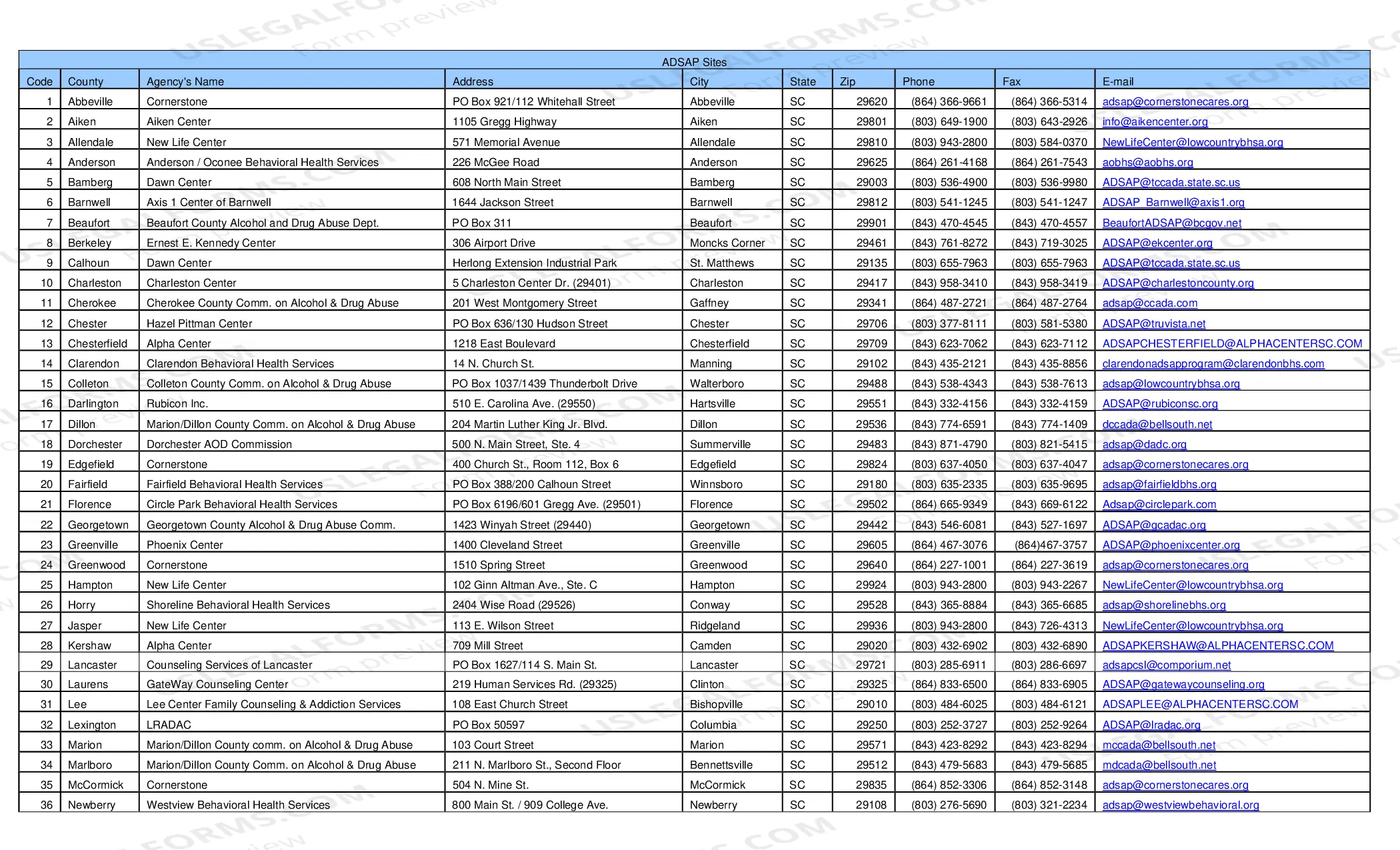The width and height of the screenshot is (1400, 850).
Task: Click the mdcada@bellsouth.net email link
Action: (x=1159, y=765)
